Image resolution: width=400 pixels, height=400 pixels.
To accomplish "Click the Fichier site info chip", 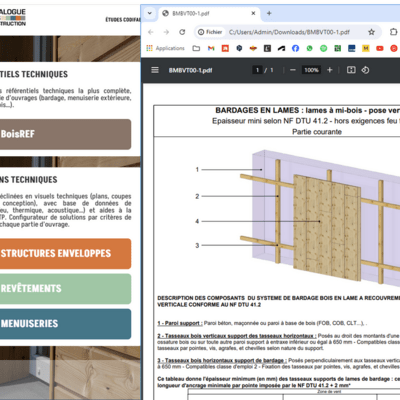I will click(210, 32).
